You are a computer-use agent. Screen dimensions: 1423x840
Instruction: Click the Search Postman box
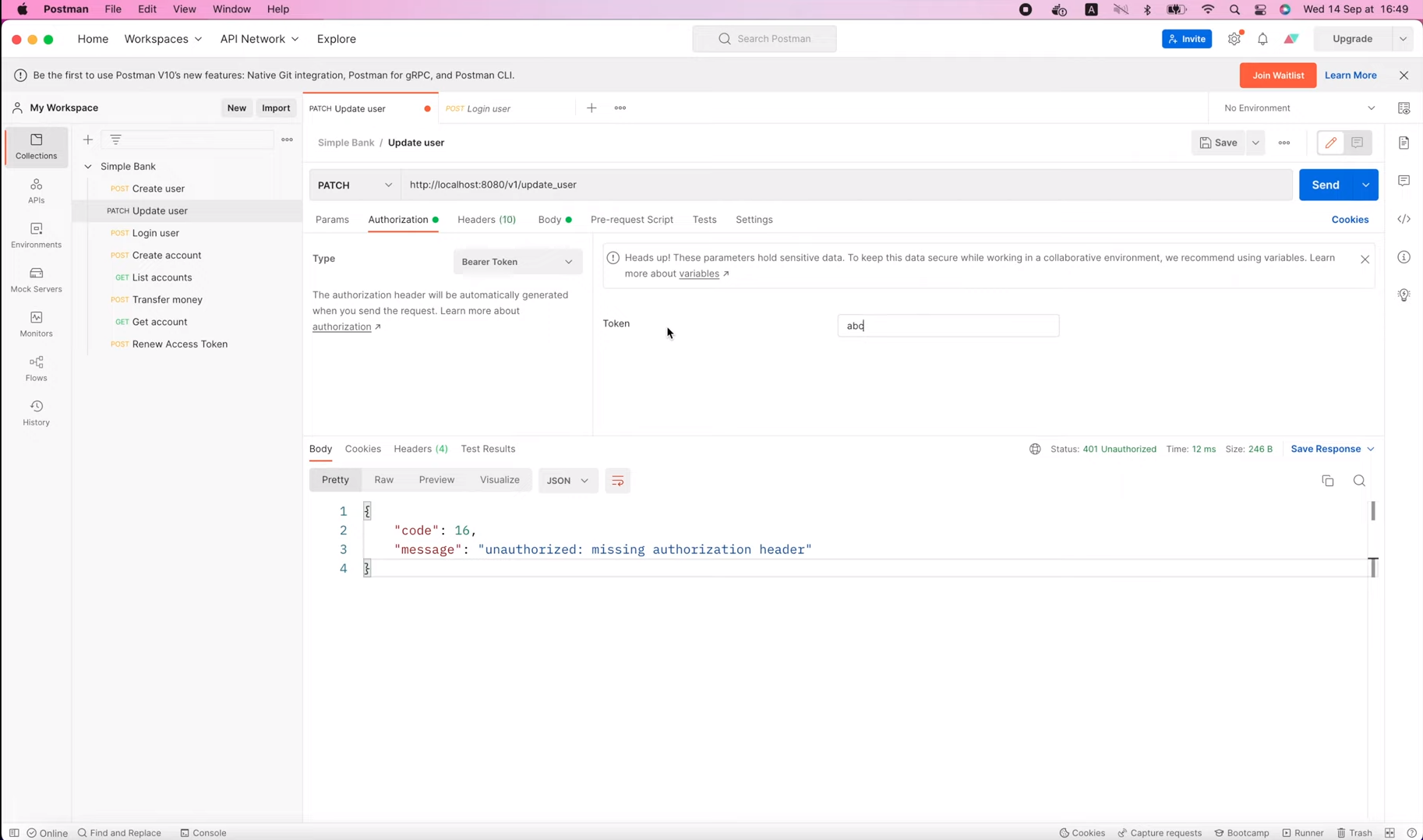(764, 39)
